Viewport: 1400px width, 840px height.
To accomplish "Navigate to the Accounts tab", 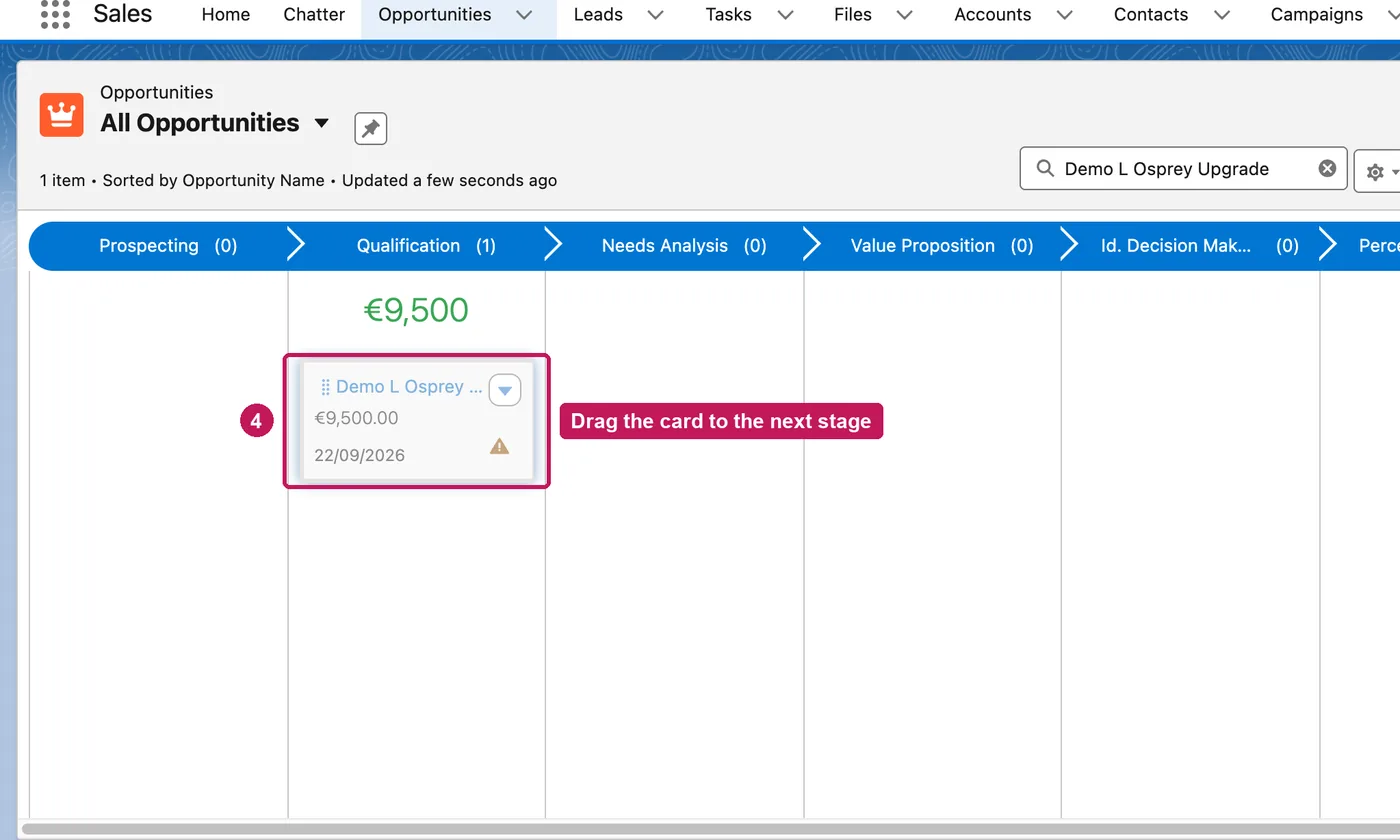I will click(x=993, y=14).
